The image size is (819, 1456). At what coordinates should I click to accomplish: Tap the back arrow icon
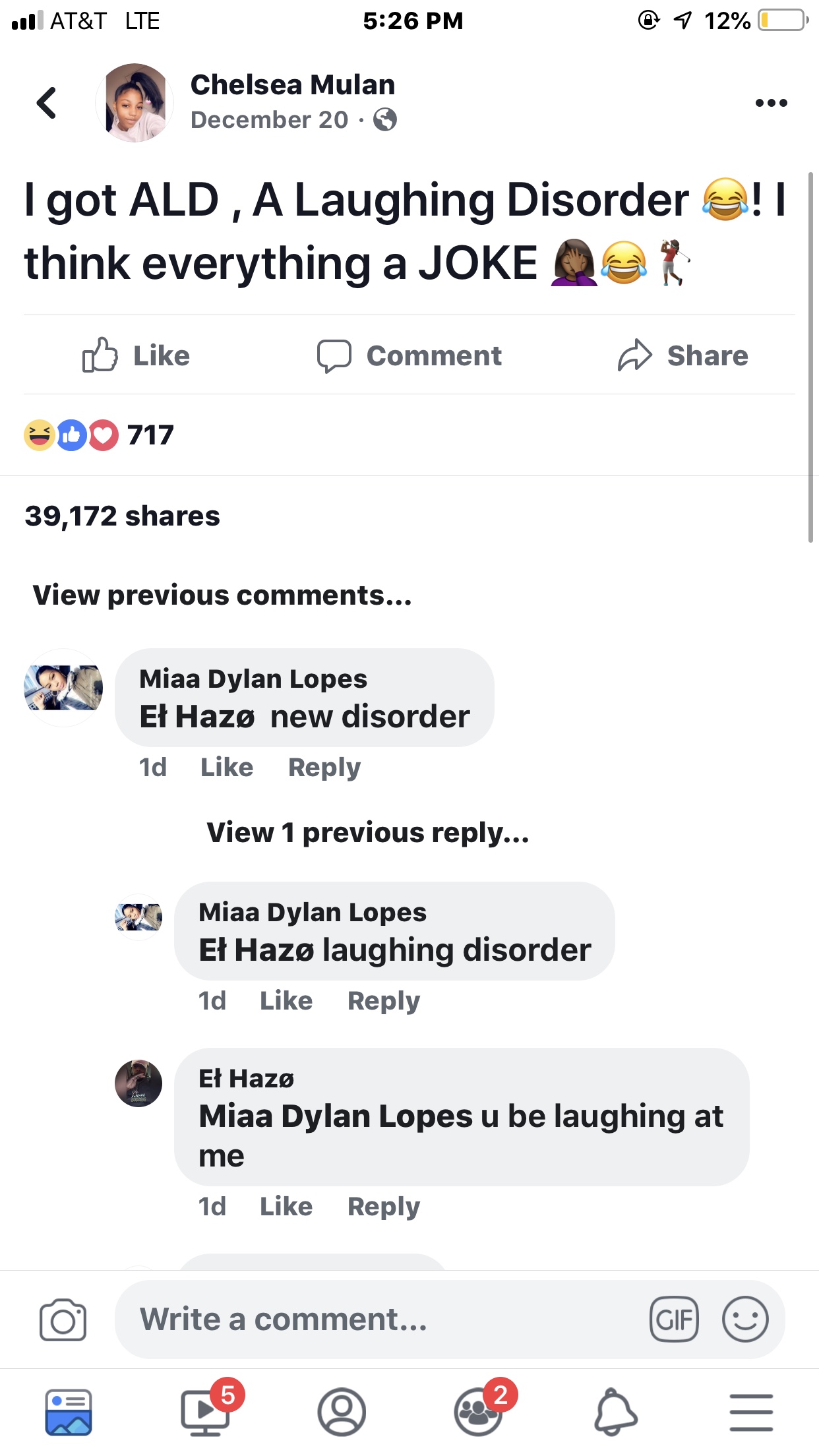pyautogui.click(x=47, y=103)
